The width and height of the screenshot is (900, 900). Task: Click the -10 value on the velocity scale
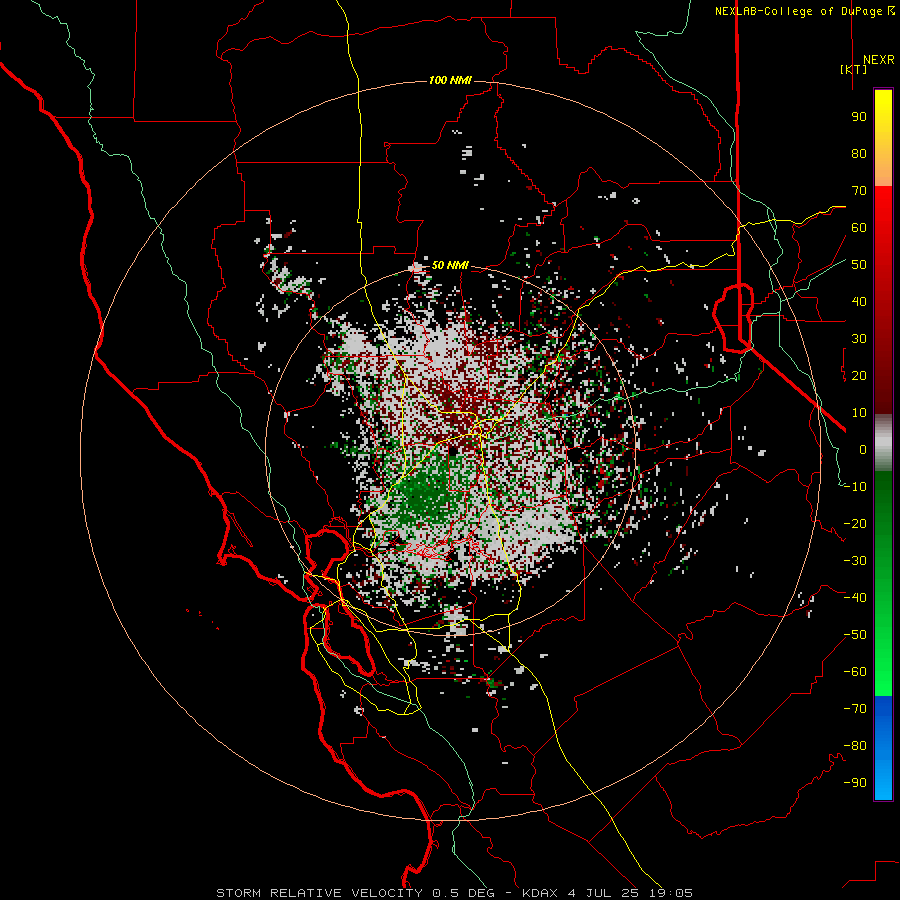[x=855, y=487]
